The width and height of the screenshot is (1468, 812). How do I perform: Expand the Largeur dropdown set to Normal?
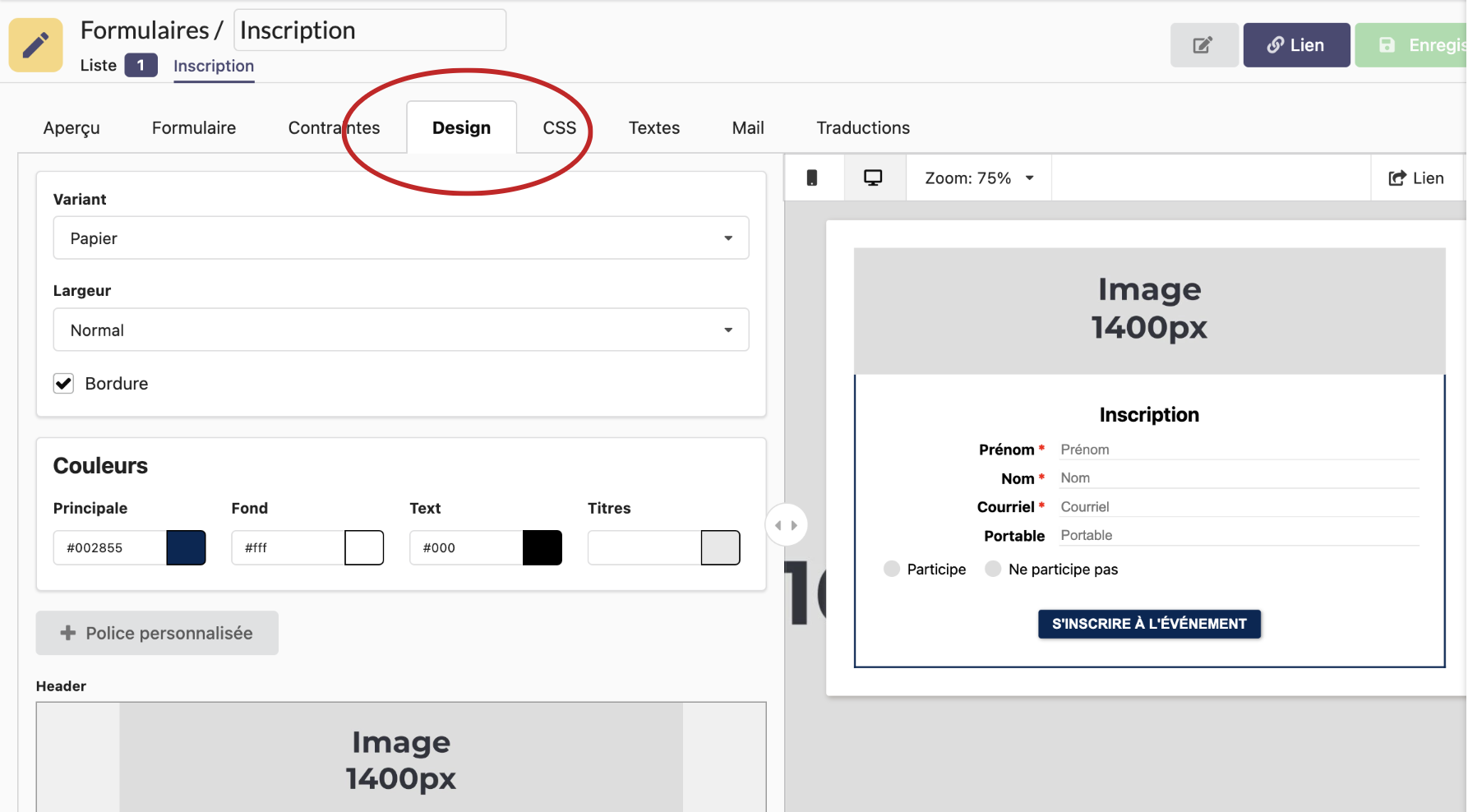click(x=400, y=330)
